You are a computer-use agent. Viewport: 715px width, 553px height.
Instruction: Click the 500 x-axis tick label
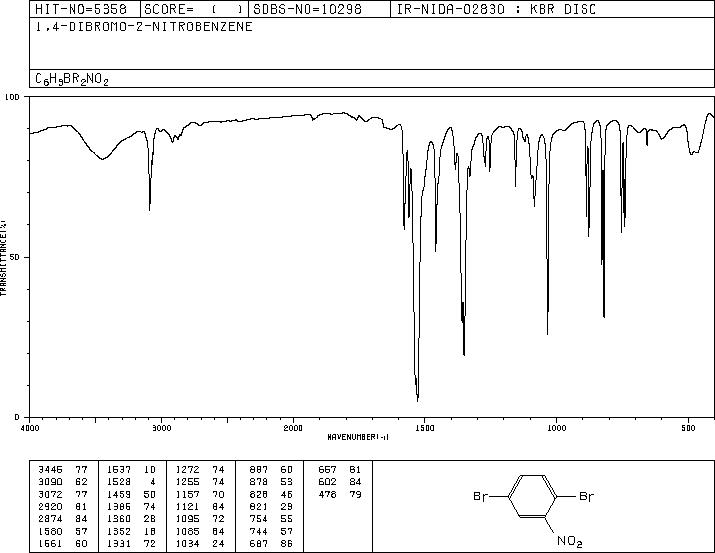point(688,428)
